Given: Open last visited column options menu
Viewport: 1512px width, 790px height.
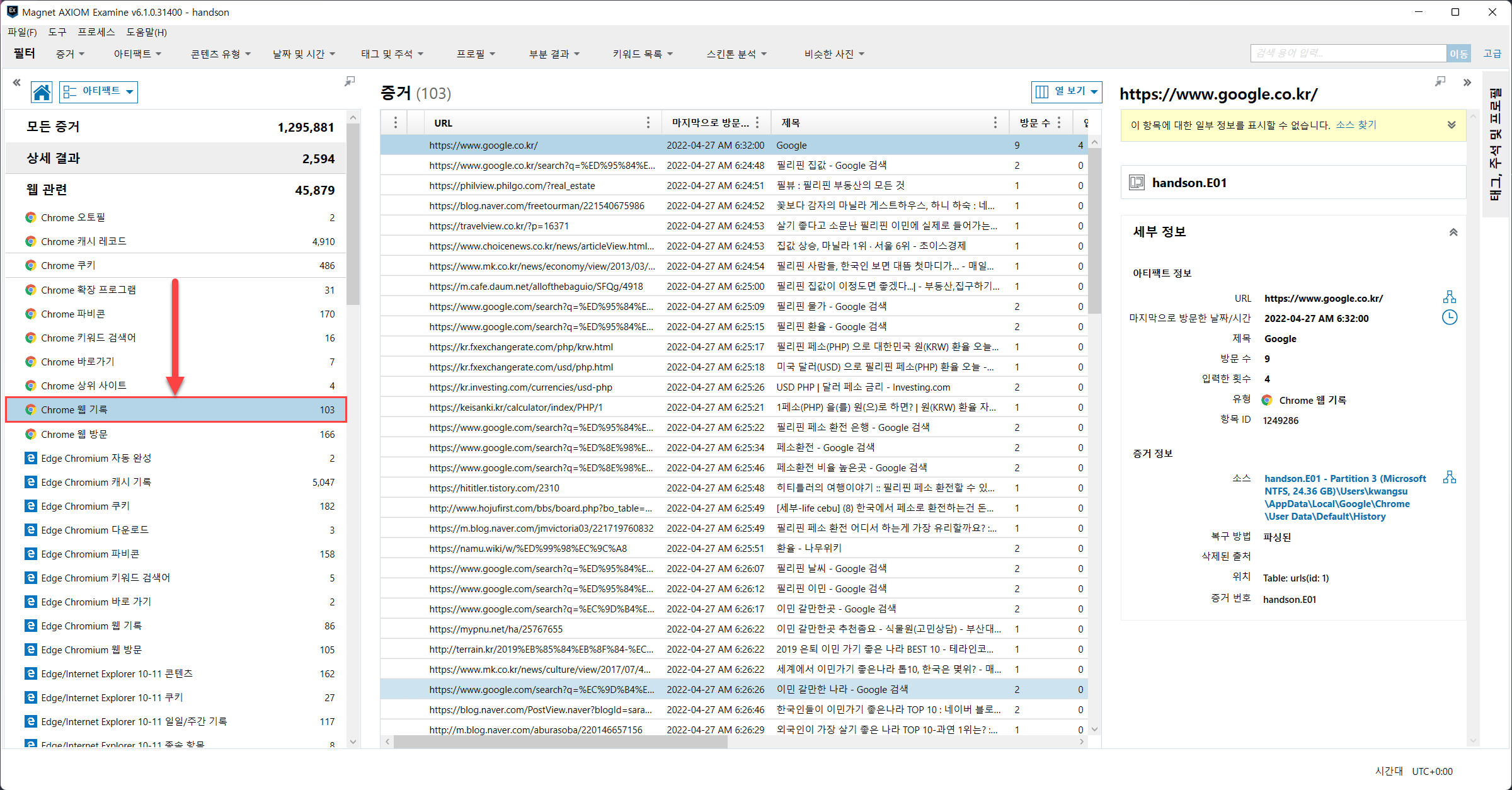Looking at the screenshot, I should (x=757, y=123).
